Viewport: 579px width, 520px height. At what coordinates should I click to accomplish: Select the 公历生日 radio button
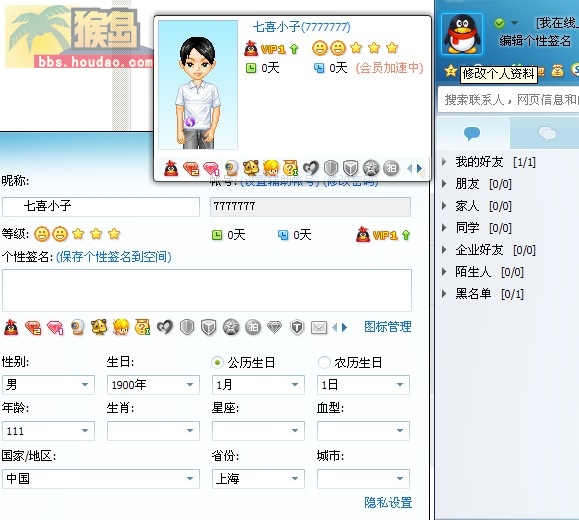pos(217,363)
